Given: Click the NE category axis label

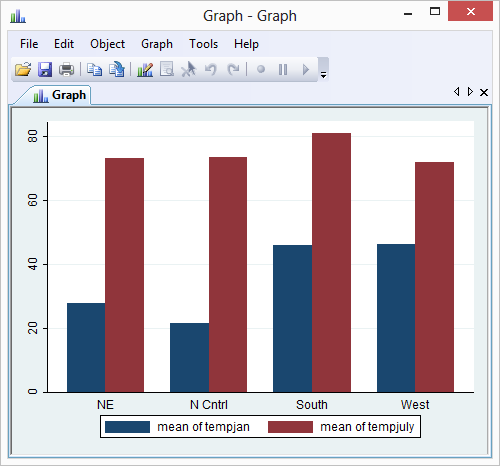Looking at the screenshot, I should (105, 405).
